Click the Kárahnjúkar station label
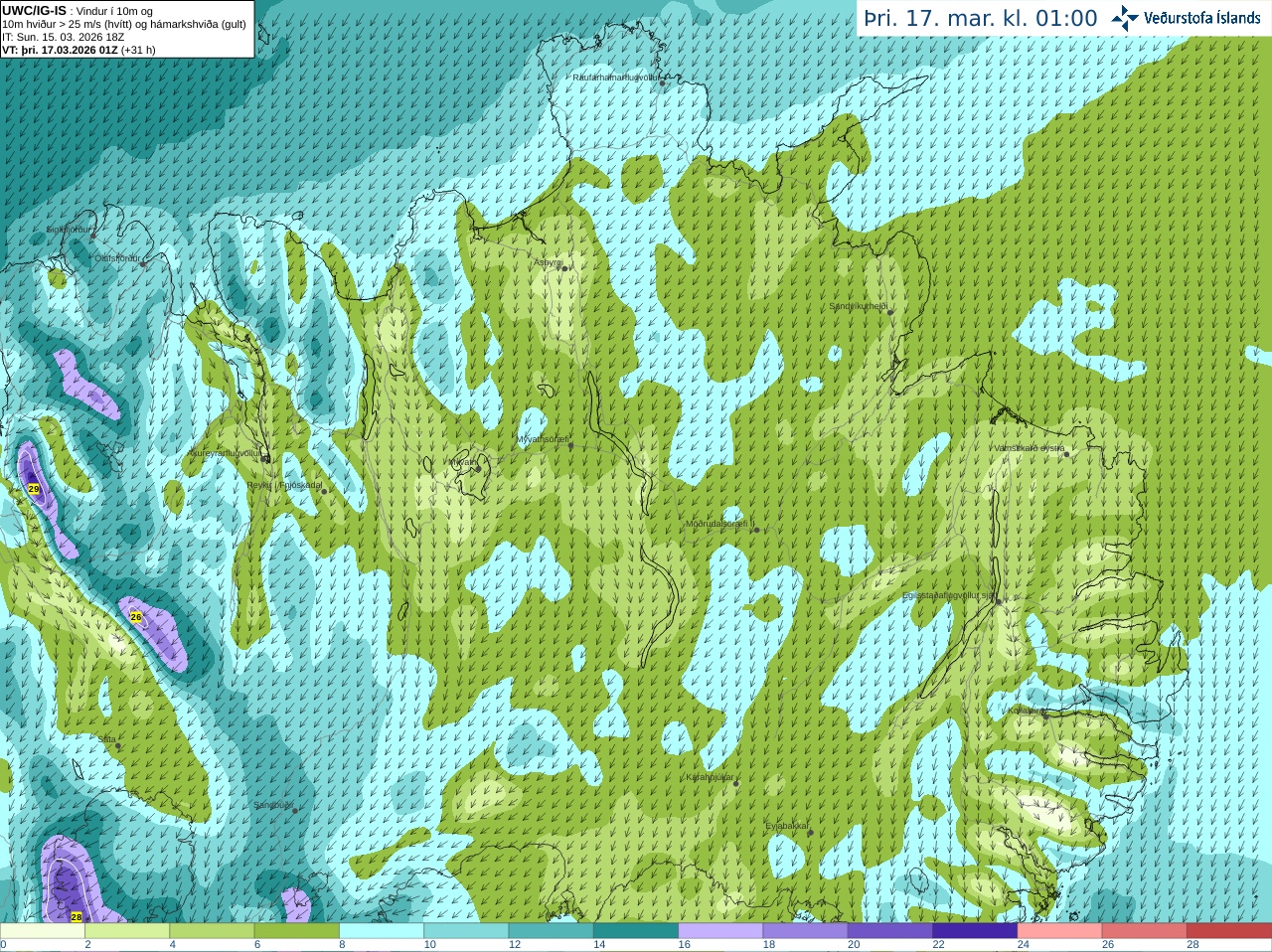The height and width of the screenshot is (952, 1272). [710, 777]
